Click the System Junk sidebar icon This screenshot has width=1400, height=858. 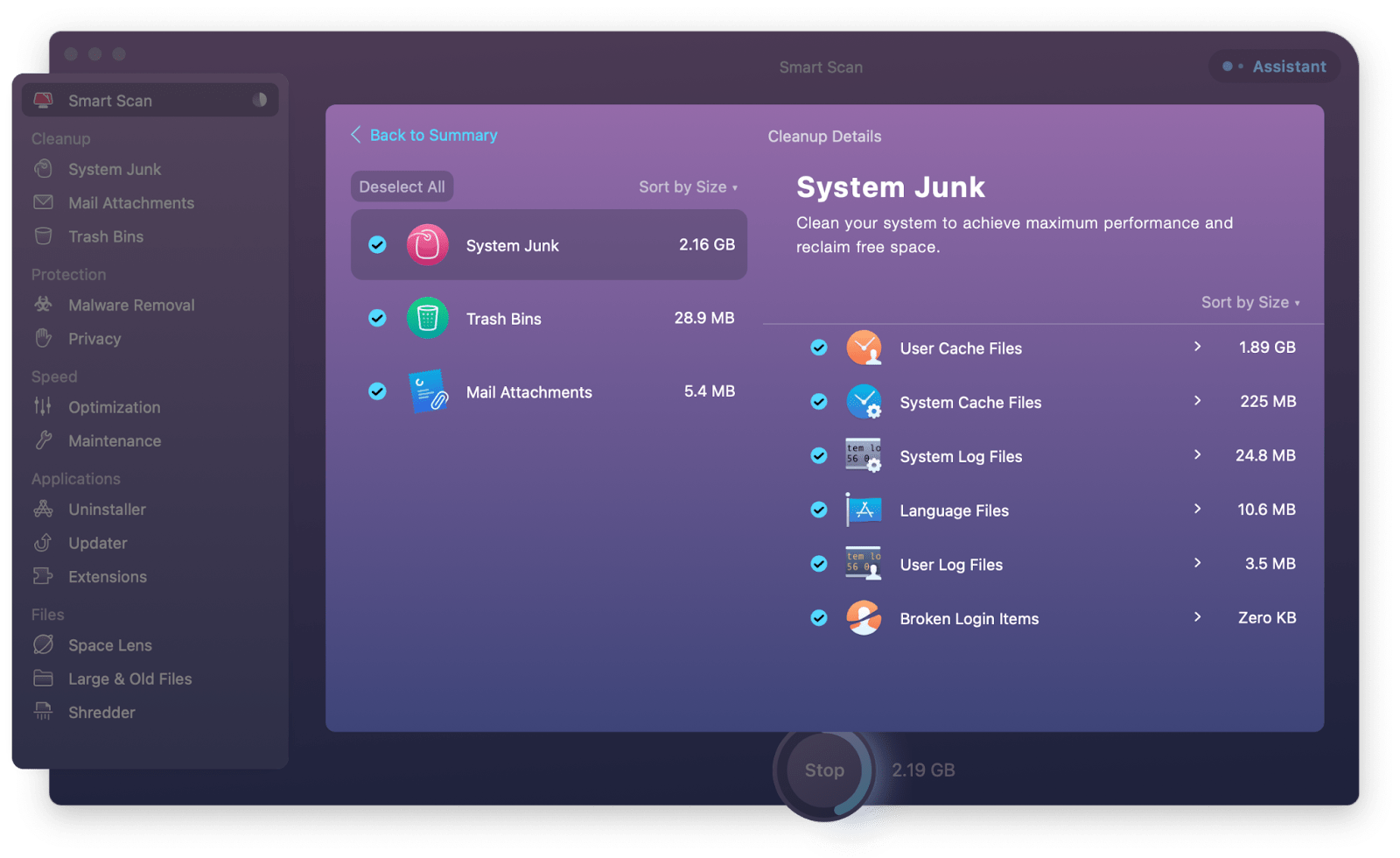(43, 169)
